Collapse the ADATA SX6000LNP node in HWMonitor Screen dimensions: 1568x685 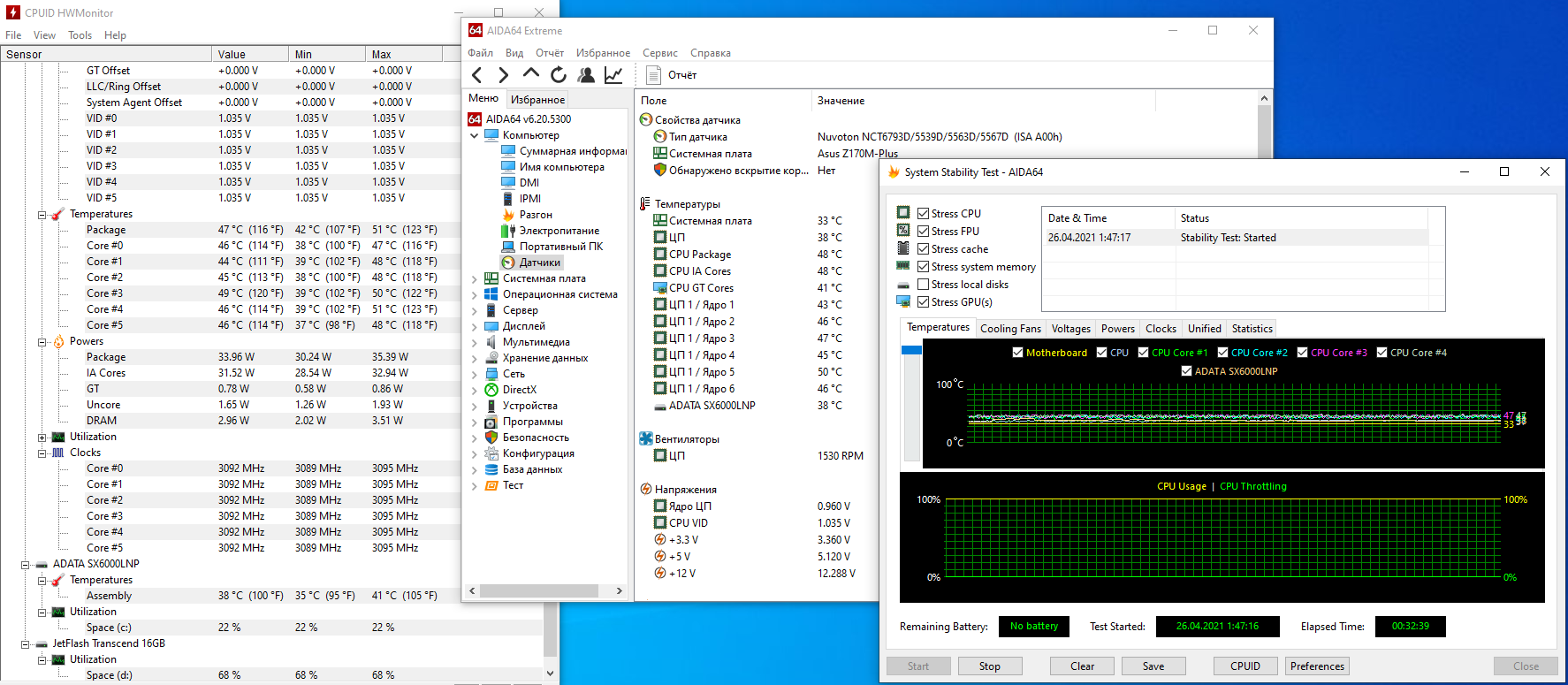[x=26, y=564]
